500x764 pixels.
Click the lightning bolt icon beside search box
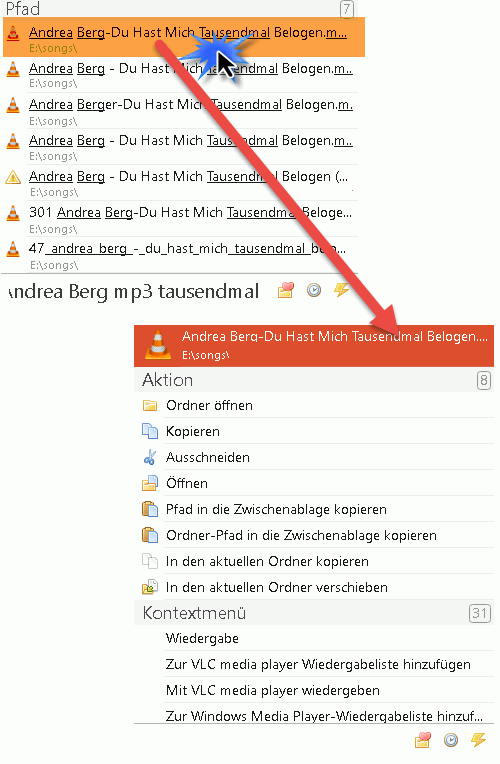pos(342,290)
